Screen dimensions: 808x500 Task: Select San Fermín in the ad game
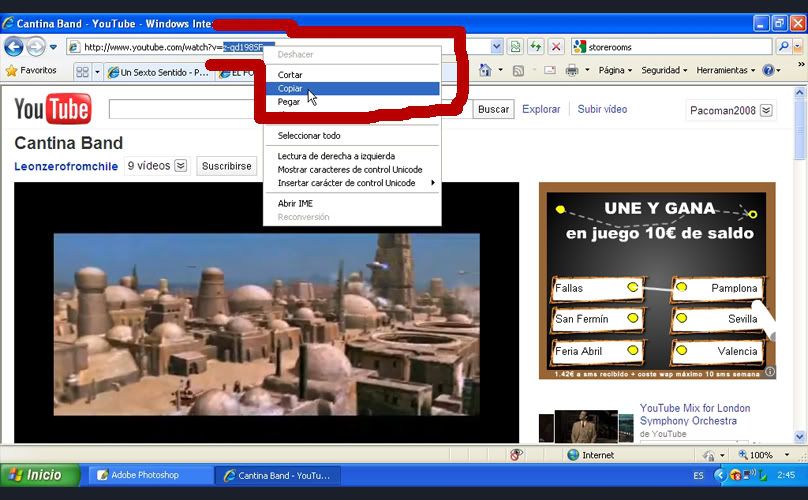click(x=596, y=319)
